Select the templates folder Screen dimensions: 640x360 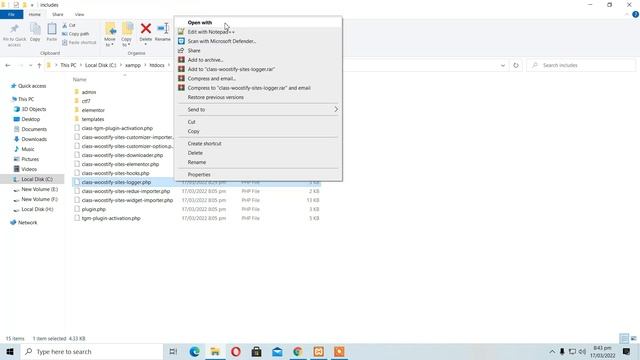93,119
